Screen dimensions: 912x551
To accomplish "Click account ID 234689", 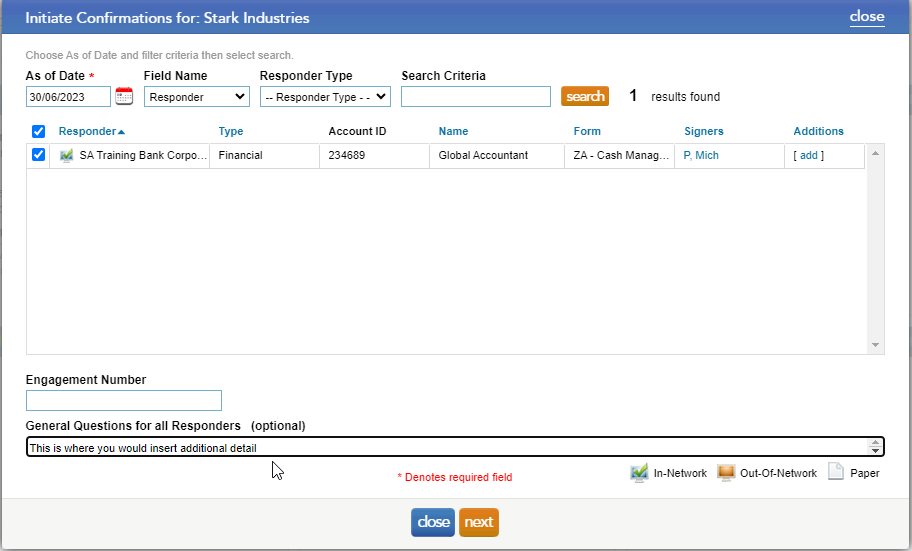I will click(x=347, y=155).
